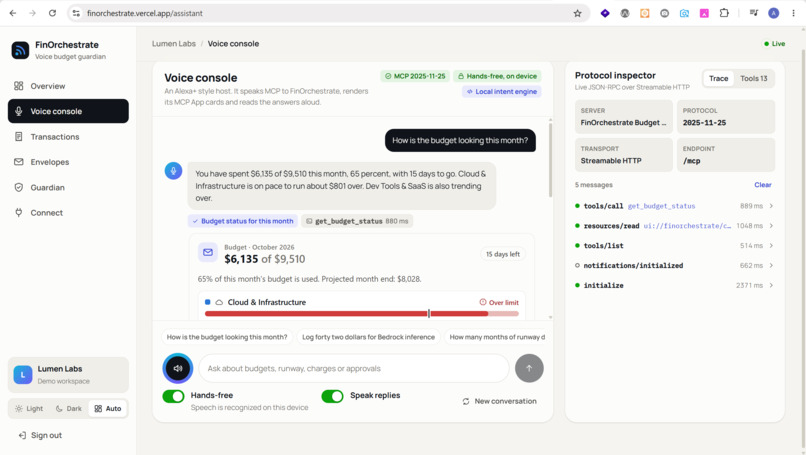Screen dimensions: 806x455
Task: Toggle Hands-free switch
Action: click(173, 396)
